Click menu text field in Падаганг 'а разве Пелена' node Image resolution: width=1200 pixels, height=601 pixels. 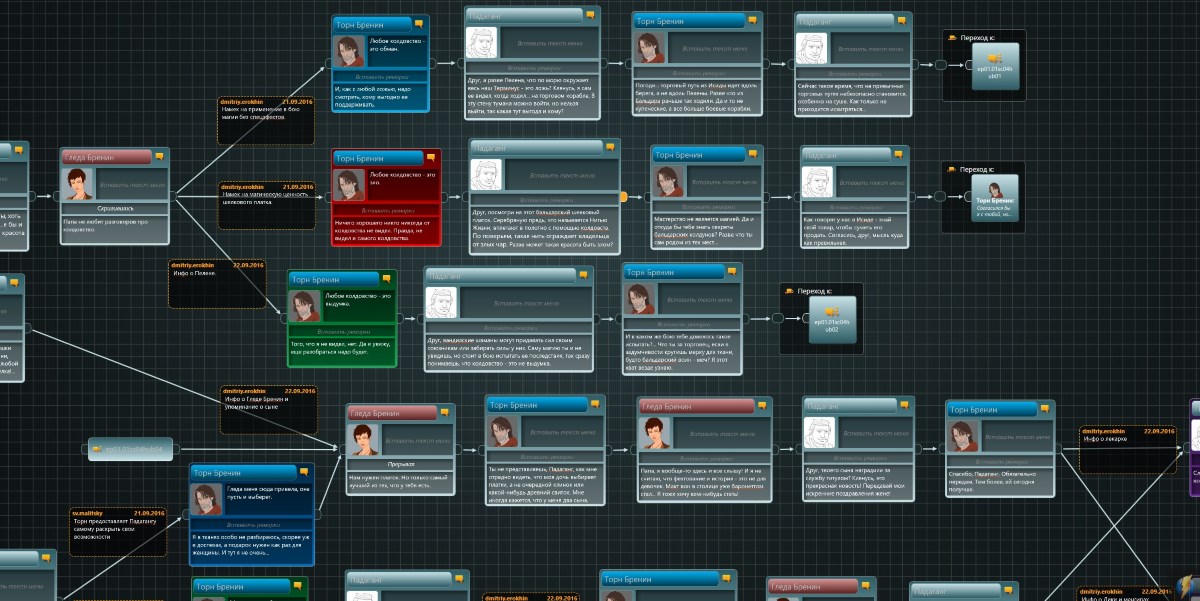548,44
